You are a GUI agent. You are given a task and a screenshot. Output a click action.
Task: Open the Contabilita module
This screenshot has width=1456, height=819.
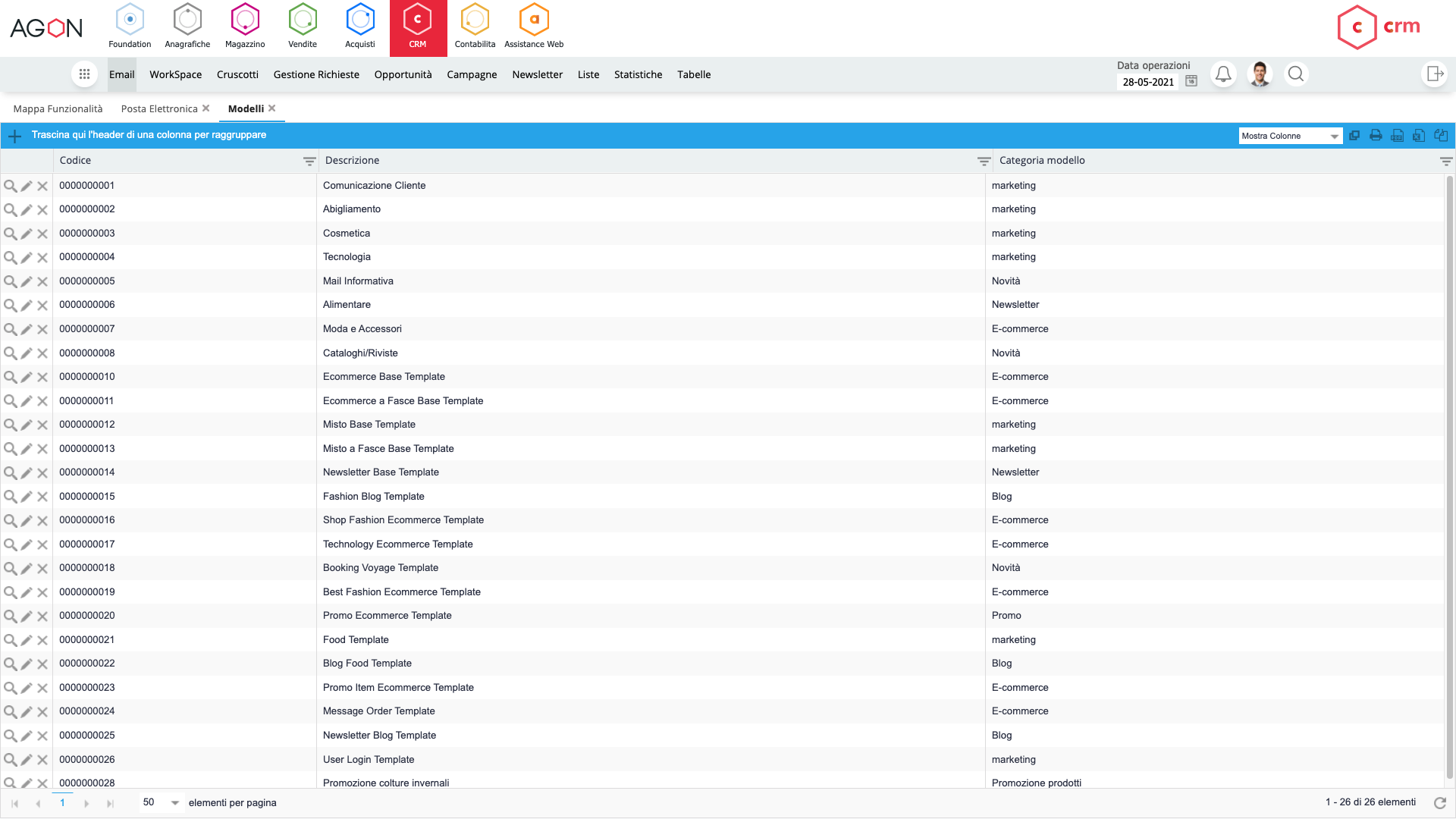coord(475,27)
